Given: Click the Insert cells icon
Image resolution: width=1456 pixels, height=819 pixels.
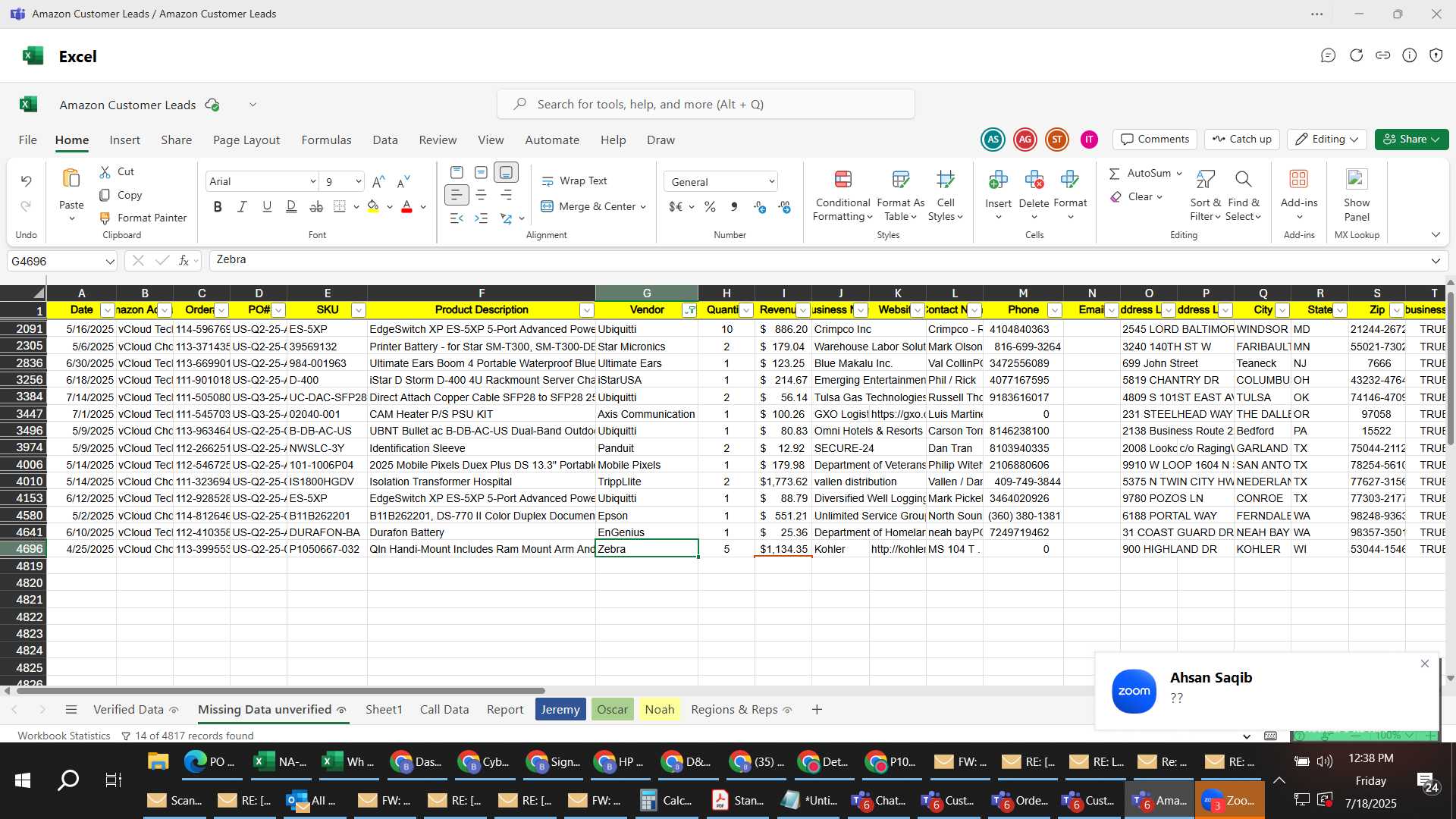Looking at the screenshot, I should pos(998,180).
